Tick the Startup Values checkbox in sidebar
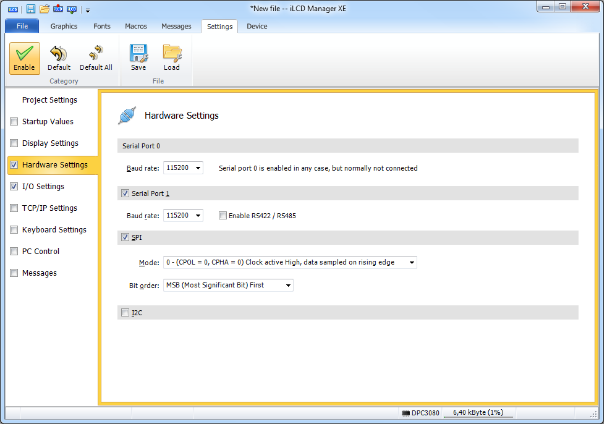Screen dimensions: 604x424 pyautogui.click(x=13, y=122)
